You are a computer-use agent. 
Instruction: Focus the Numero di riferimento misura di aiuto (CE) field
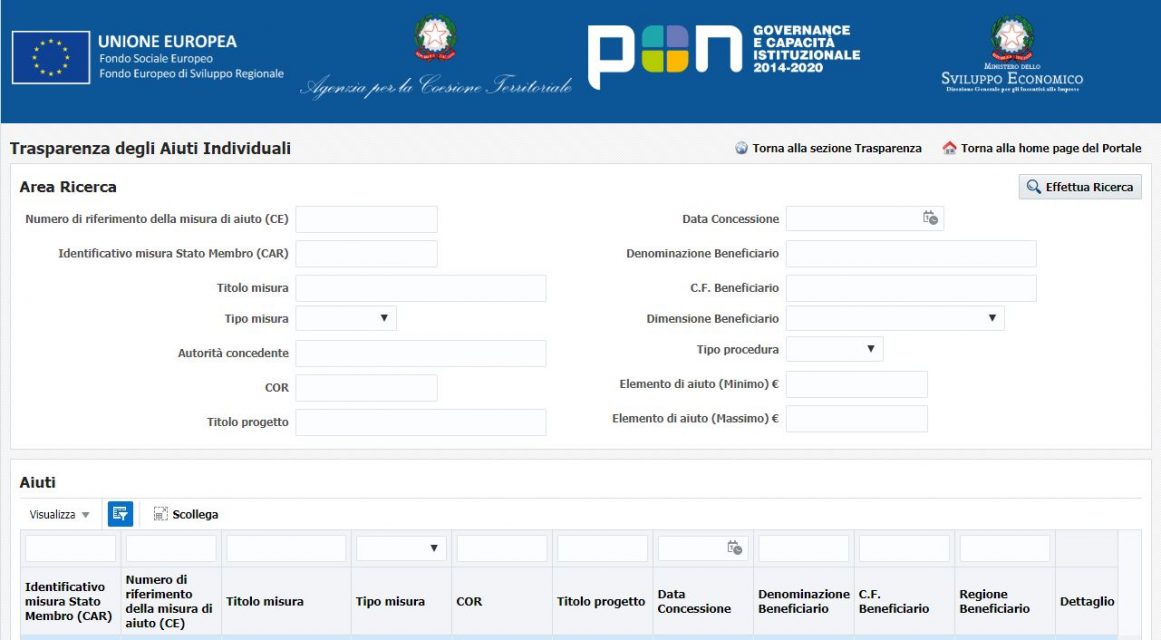(367, 219)
